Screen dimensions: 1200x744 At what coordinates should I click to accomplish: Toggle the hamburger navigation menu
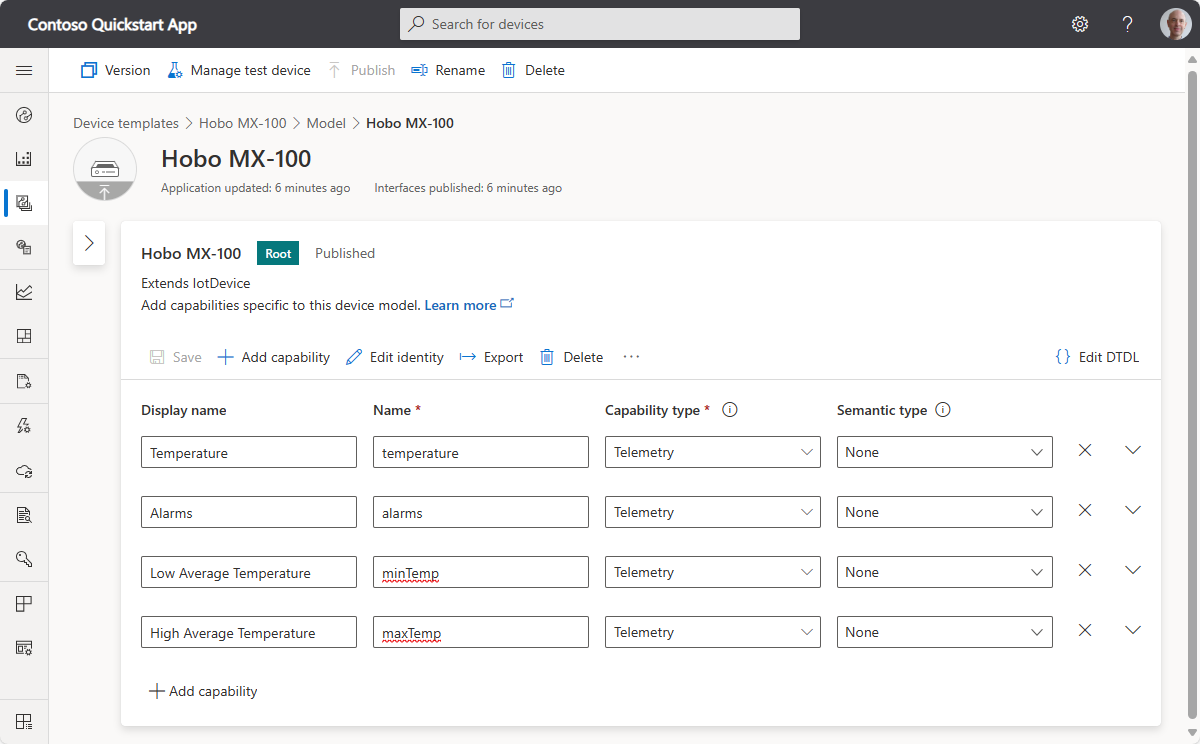click(24, 70)
